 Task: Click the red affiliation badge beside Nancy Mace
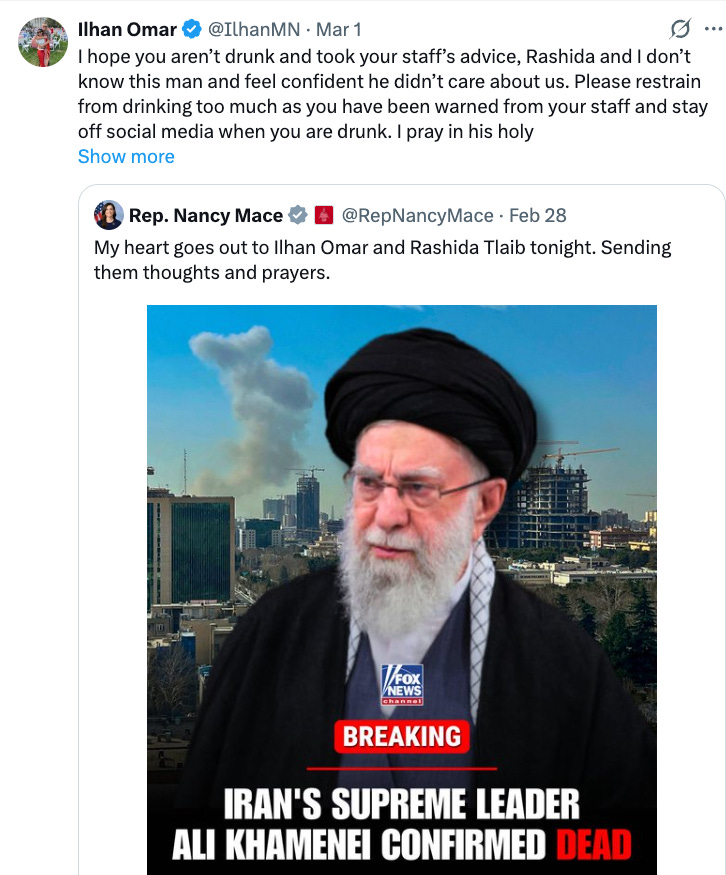tap(324, 215)
